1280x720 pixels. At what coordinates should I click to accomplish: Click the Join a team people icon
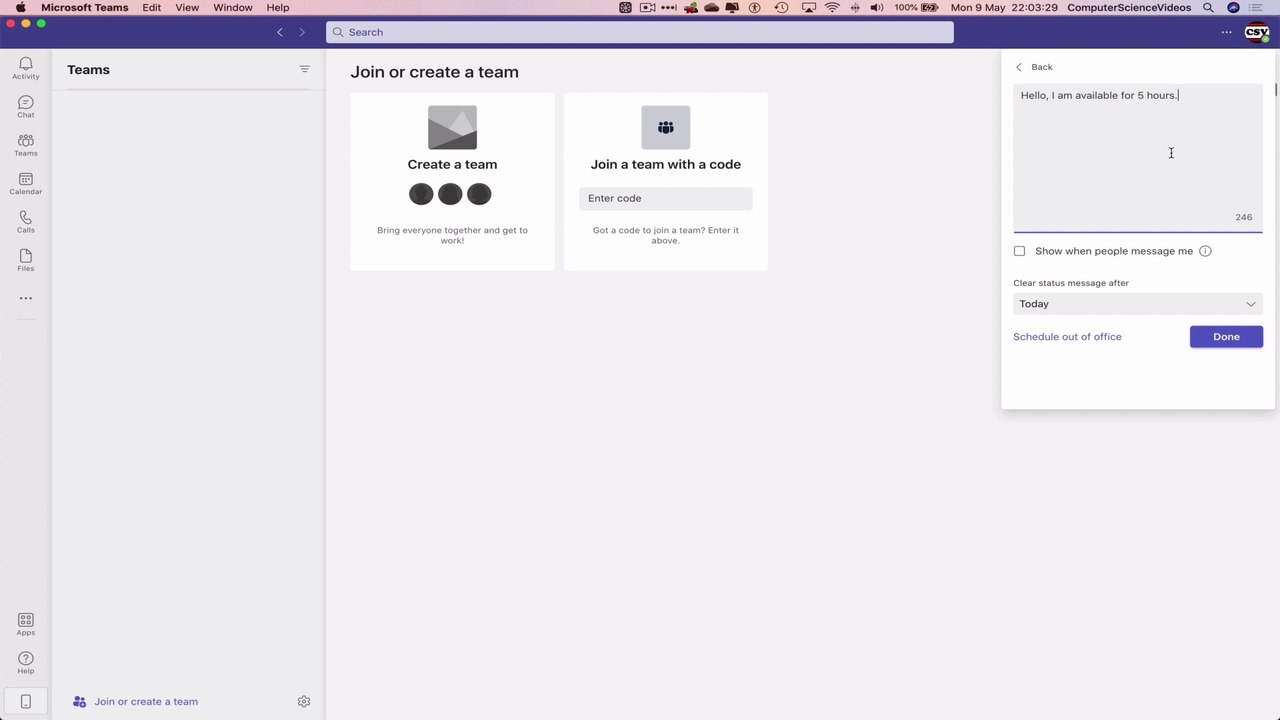click(665, 127)
